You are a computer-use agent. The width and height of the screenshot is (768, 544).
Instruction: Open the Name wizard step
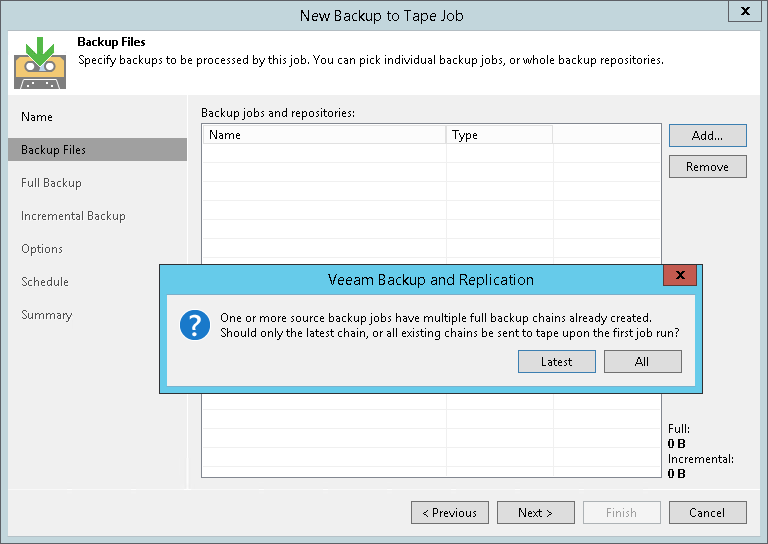click(37, 117)
